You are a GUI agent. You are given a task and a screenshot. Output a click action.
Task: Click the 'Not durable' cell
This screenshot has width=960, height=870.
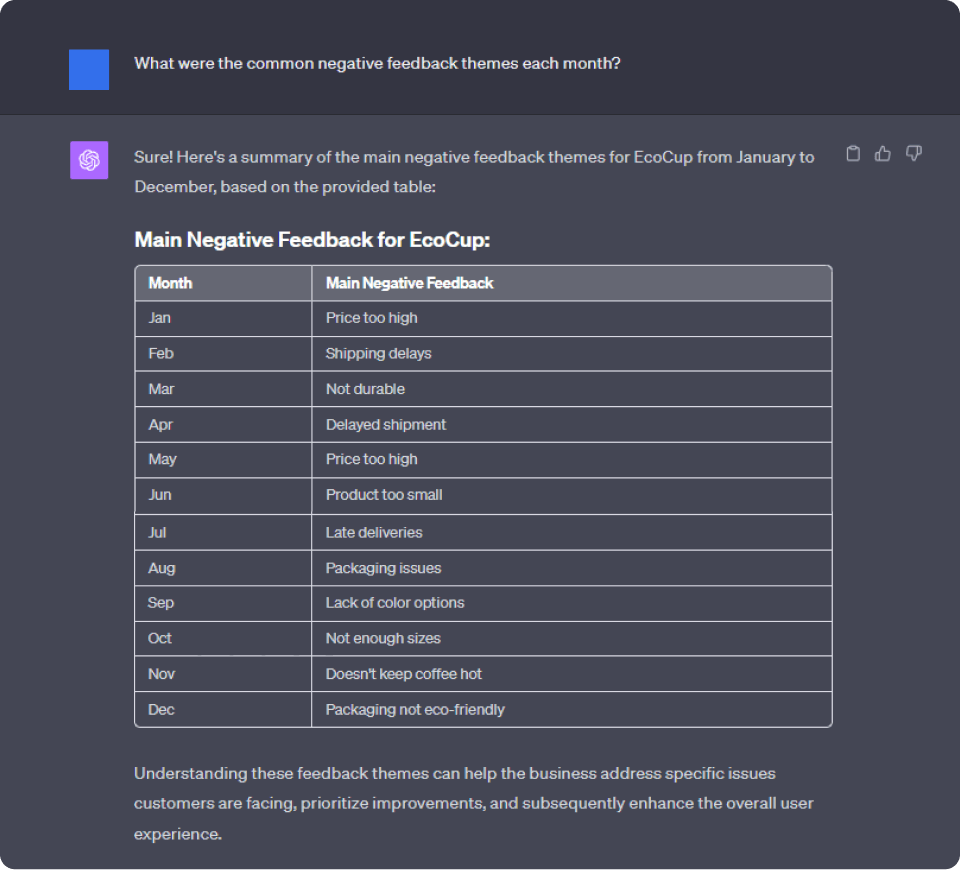click(x=571, y=389)
